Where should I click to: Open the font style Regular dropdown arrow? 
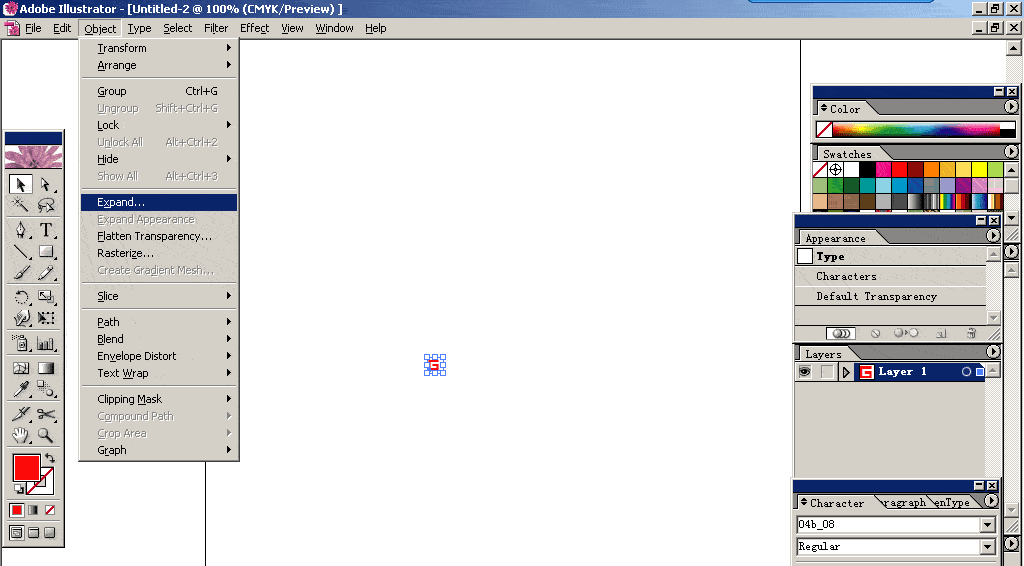tap(987, 546)
